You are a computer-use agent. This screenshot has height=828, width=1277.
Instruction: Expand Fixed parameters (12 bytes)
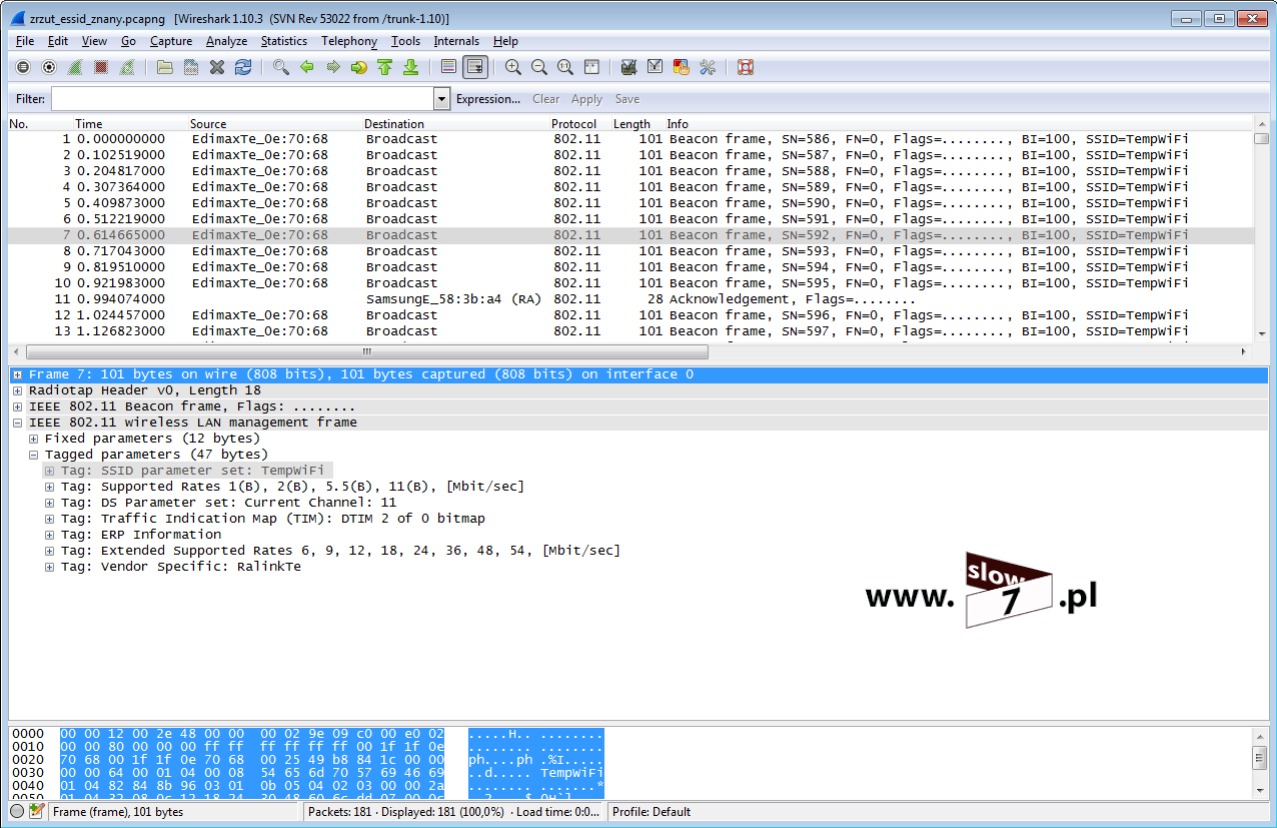click(34, 439)
